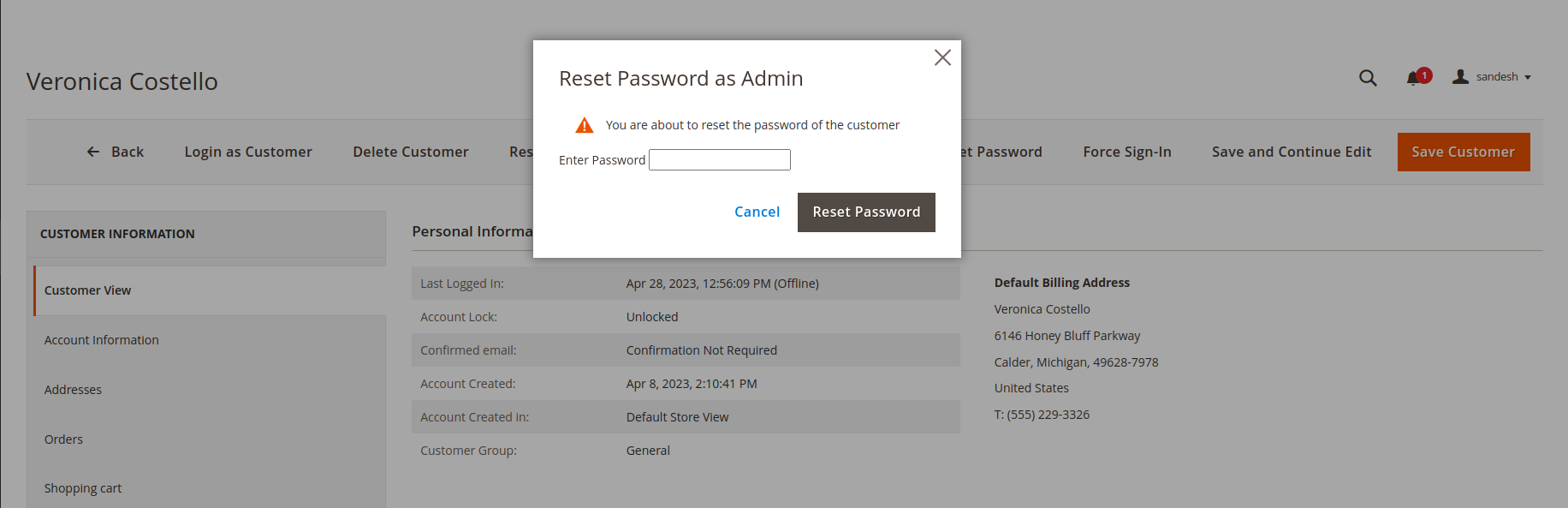This screenshot has width=1568, height=508.
Task: Close the Reset Password modal with X
Action: [x=942, y=57]
